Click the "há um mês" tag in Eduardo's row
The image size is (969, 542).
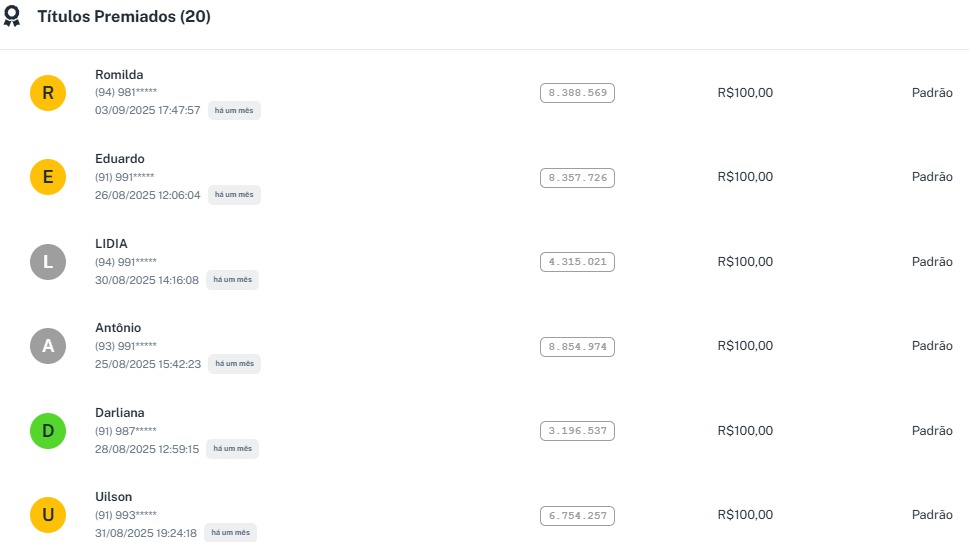click(x=234, y=195)
